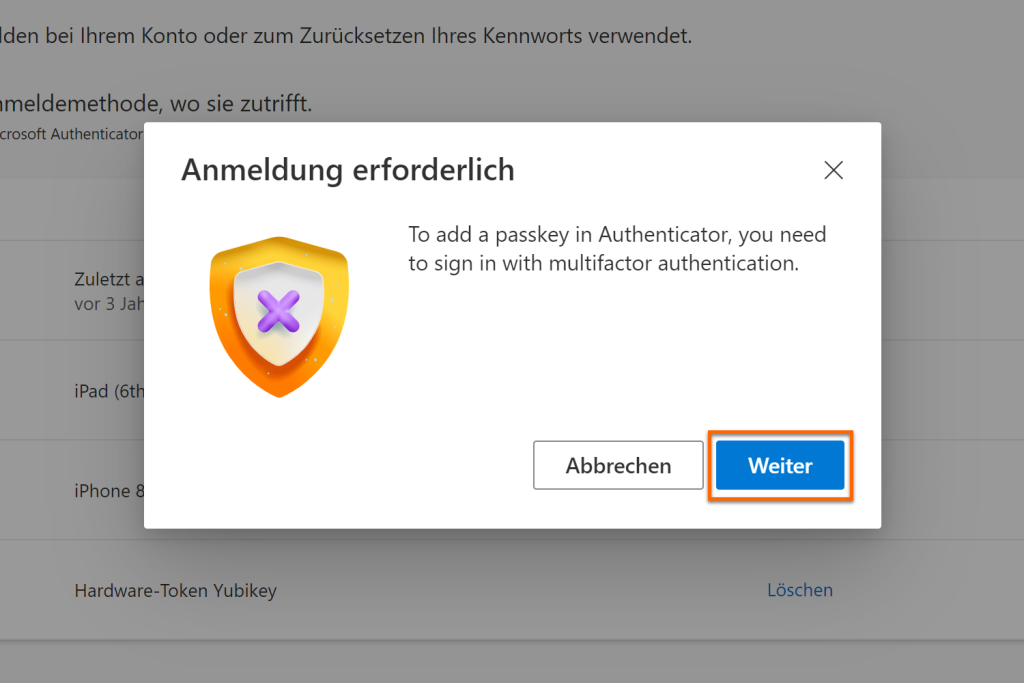Click the X to dismiss the dialog
Screen dimensions: 1024x683
pyautogui.click(x=833, y=170)
